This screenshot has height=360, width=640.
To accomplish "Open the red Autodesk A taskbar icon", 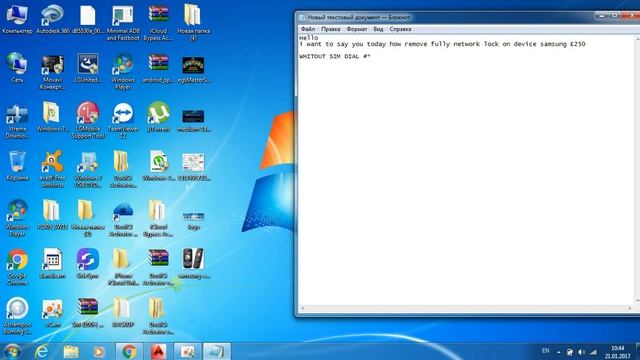I will coord(158,351).
